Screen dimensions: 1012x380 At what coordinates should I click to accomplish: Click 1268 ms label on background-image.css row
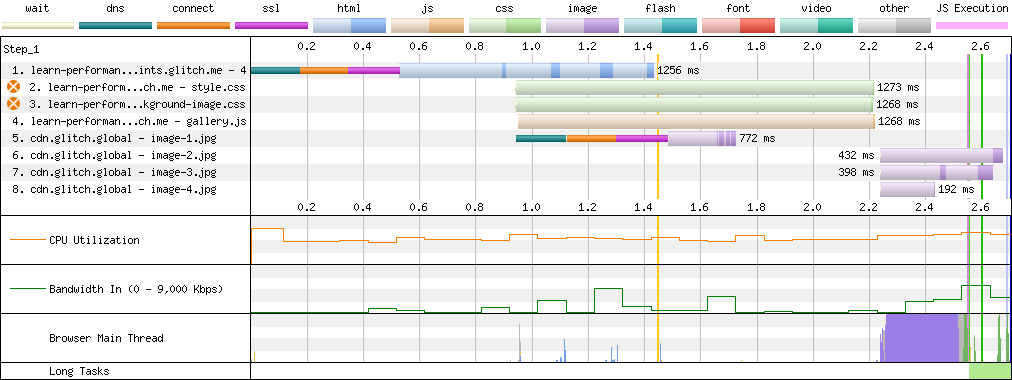[x=898, y=104]
